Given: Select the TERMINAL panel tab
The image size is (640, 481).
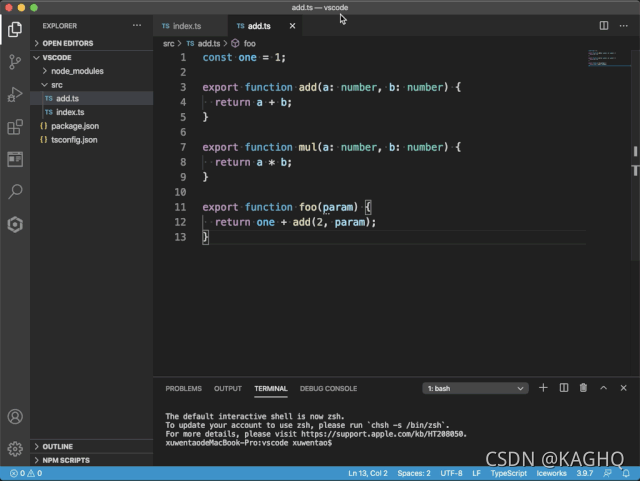Looking at the screenshot, I should click(271, 388).
